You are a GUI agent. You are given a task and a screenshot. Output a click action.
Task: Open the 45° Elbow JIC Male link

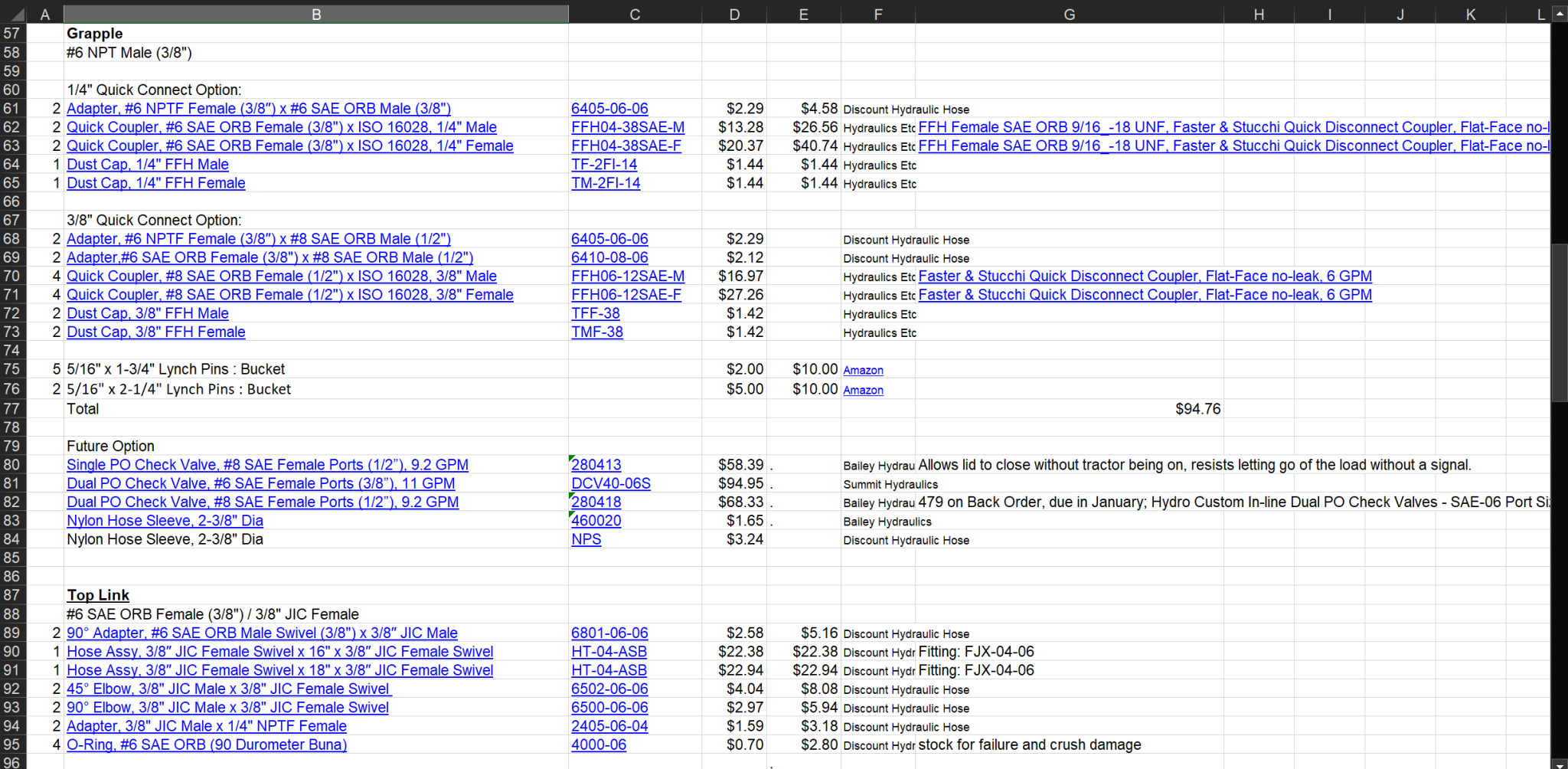coord(228,689)
